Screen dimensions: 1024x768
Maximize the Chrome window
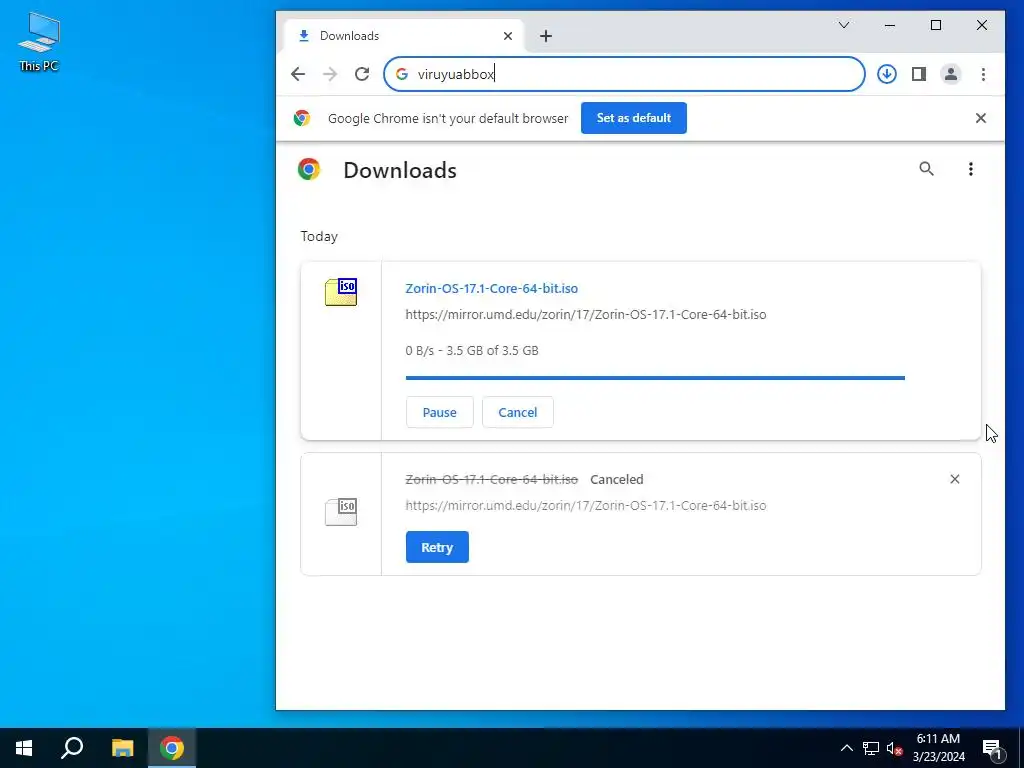(936, 25)
